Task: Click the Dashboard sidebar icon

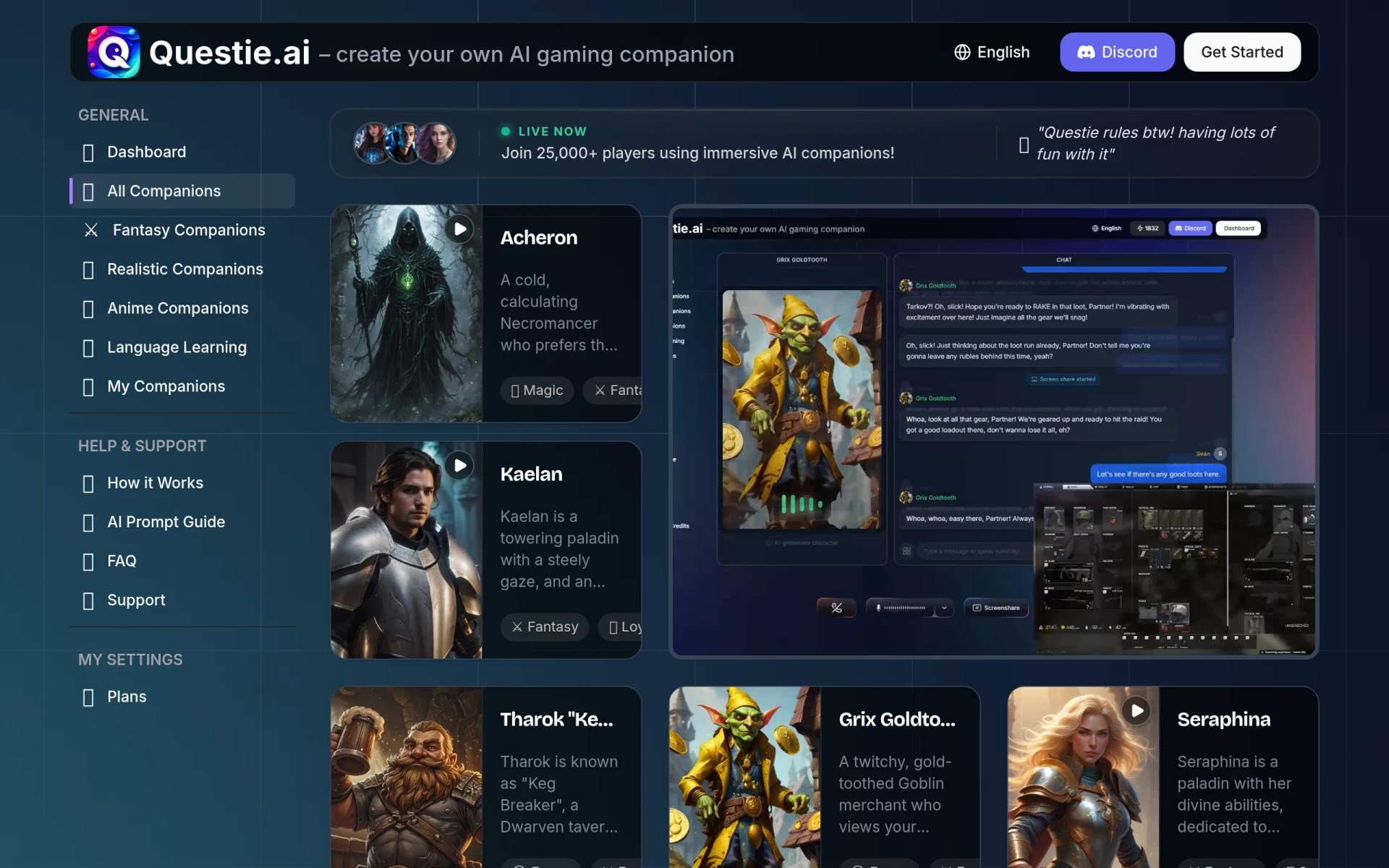Action: [88, 153]
